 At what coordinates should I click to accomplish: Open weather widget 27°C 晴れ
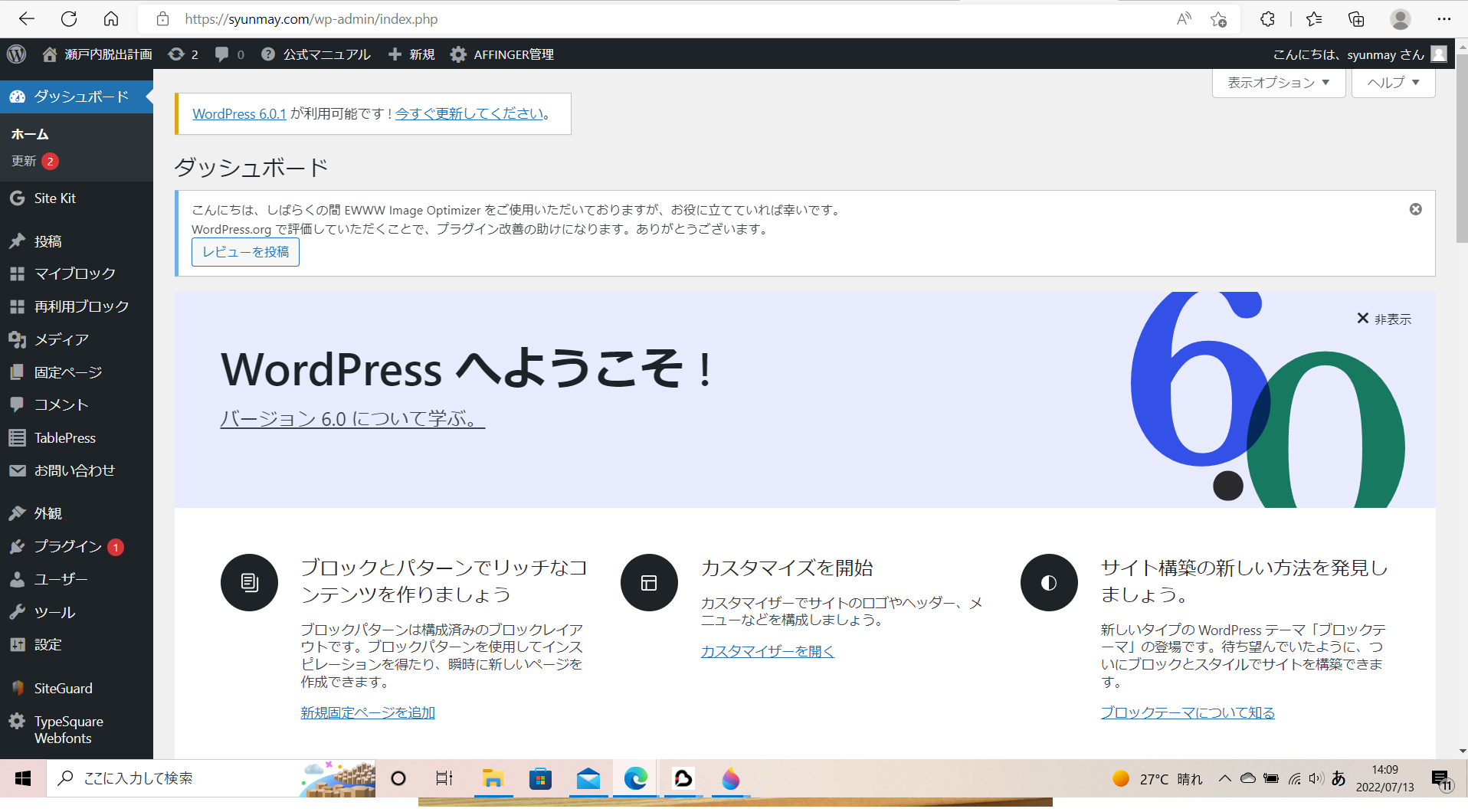point(1158,779)
